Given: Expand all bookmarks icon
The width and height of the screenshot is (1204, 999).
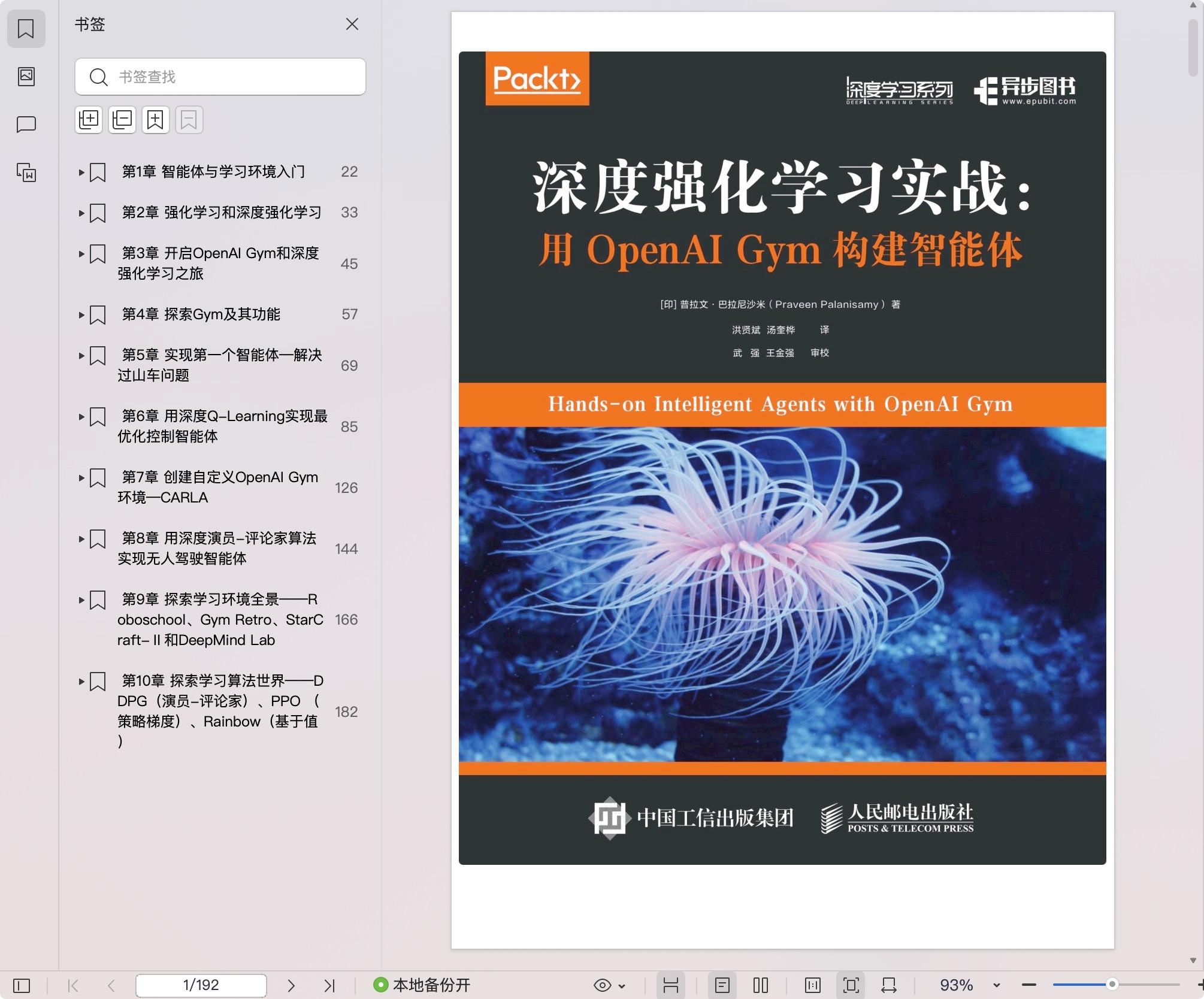Looking at the screenshot, I should point(89,120).
